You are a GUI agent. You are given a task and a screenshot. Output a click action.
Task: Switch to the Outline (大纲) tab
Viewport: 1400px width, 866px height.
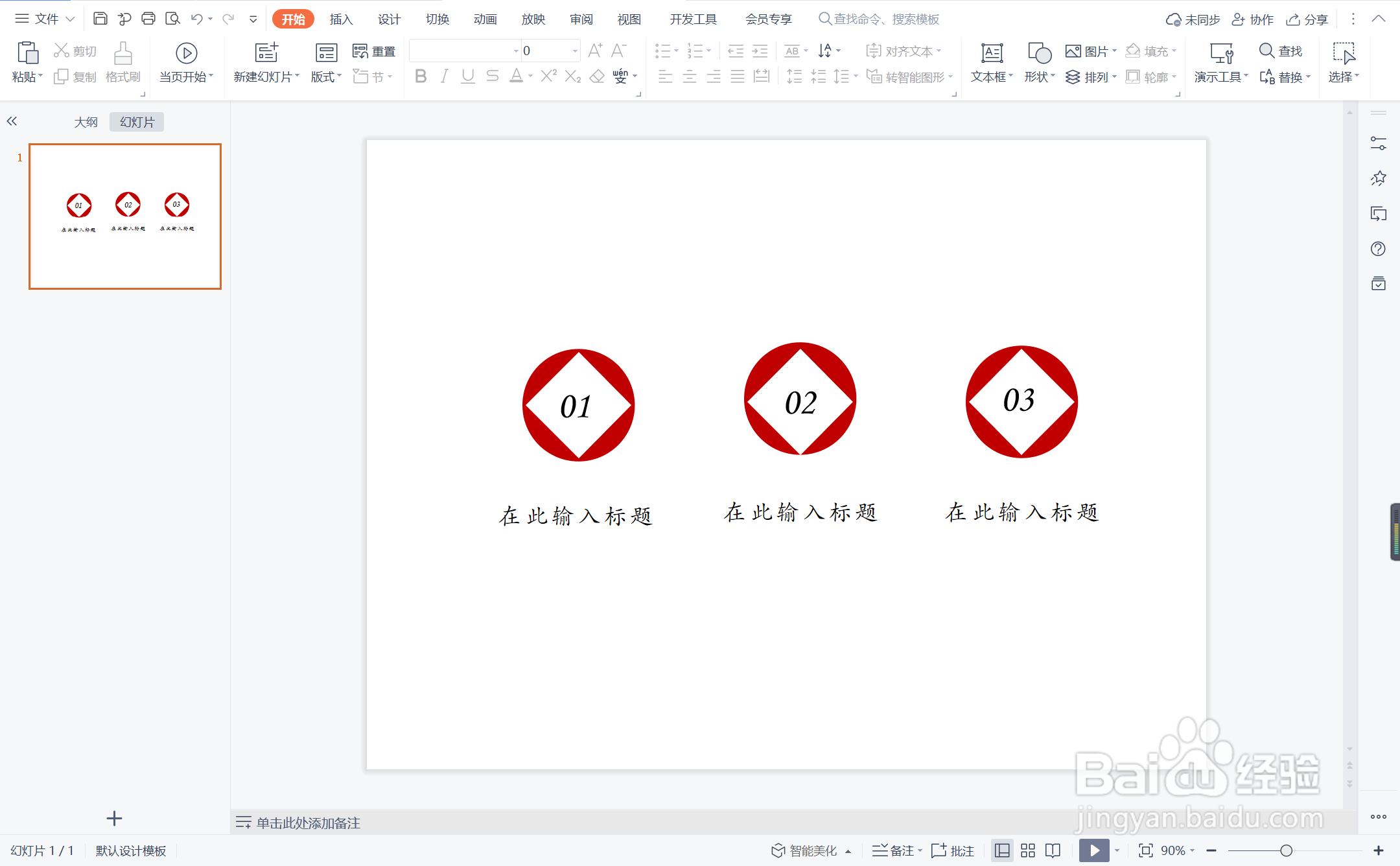point(86,122)
